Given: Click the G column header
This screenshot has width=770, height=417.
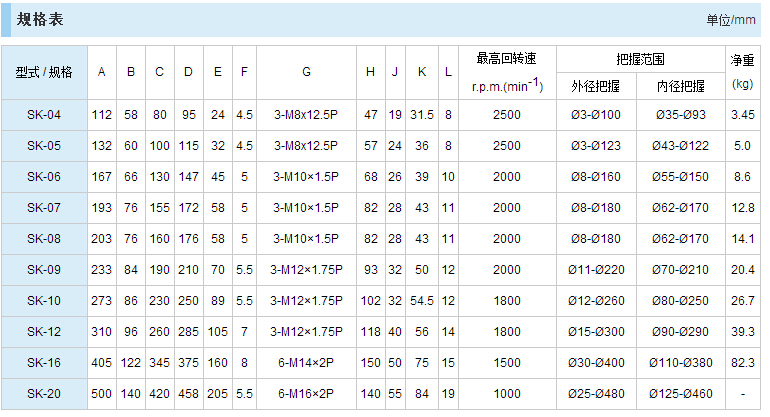Looking at the screenshot, I should click(307, 72).
